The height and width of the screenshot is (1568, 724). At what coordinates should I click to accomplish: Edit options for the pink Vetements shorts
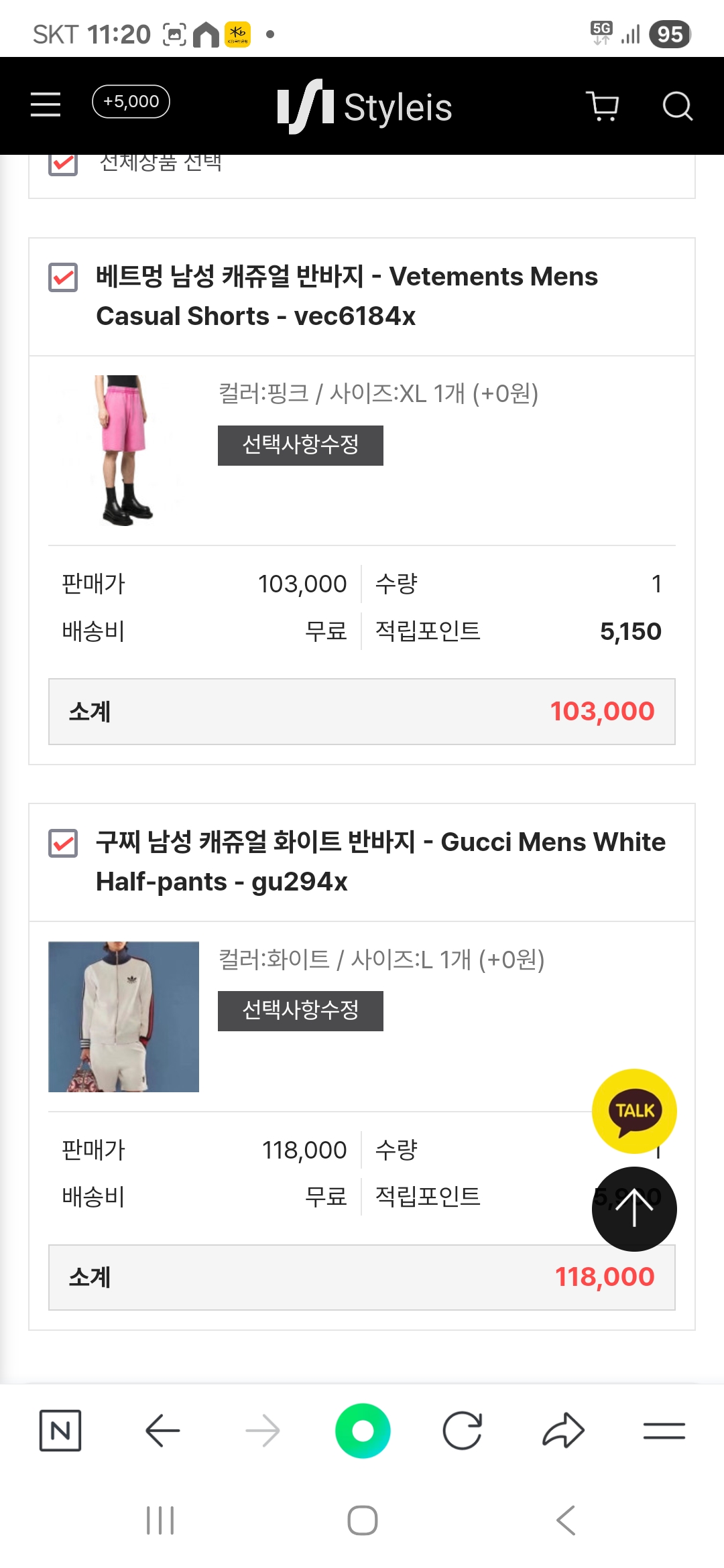[300, 445]
